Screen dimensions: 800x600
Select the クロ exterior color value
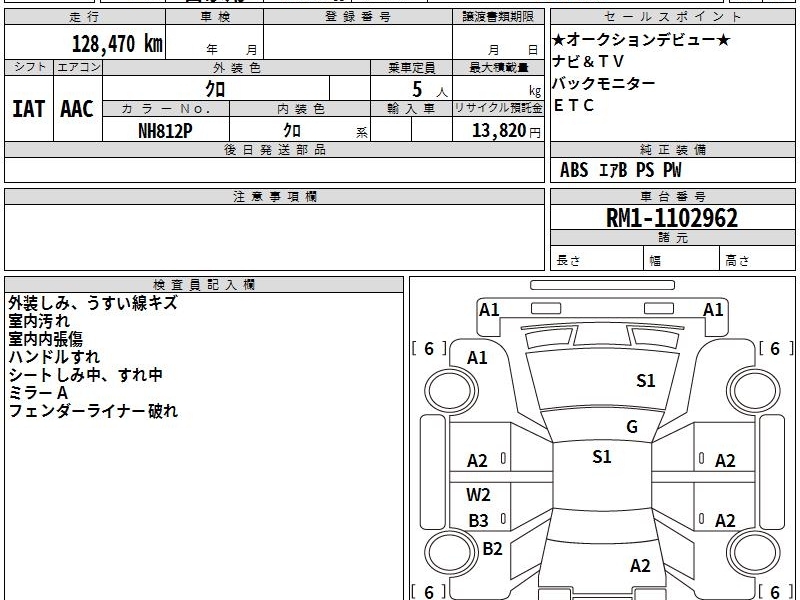click(215, 89)
